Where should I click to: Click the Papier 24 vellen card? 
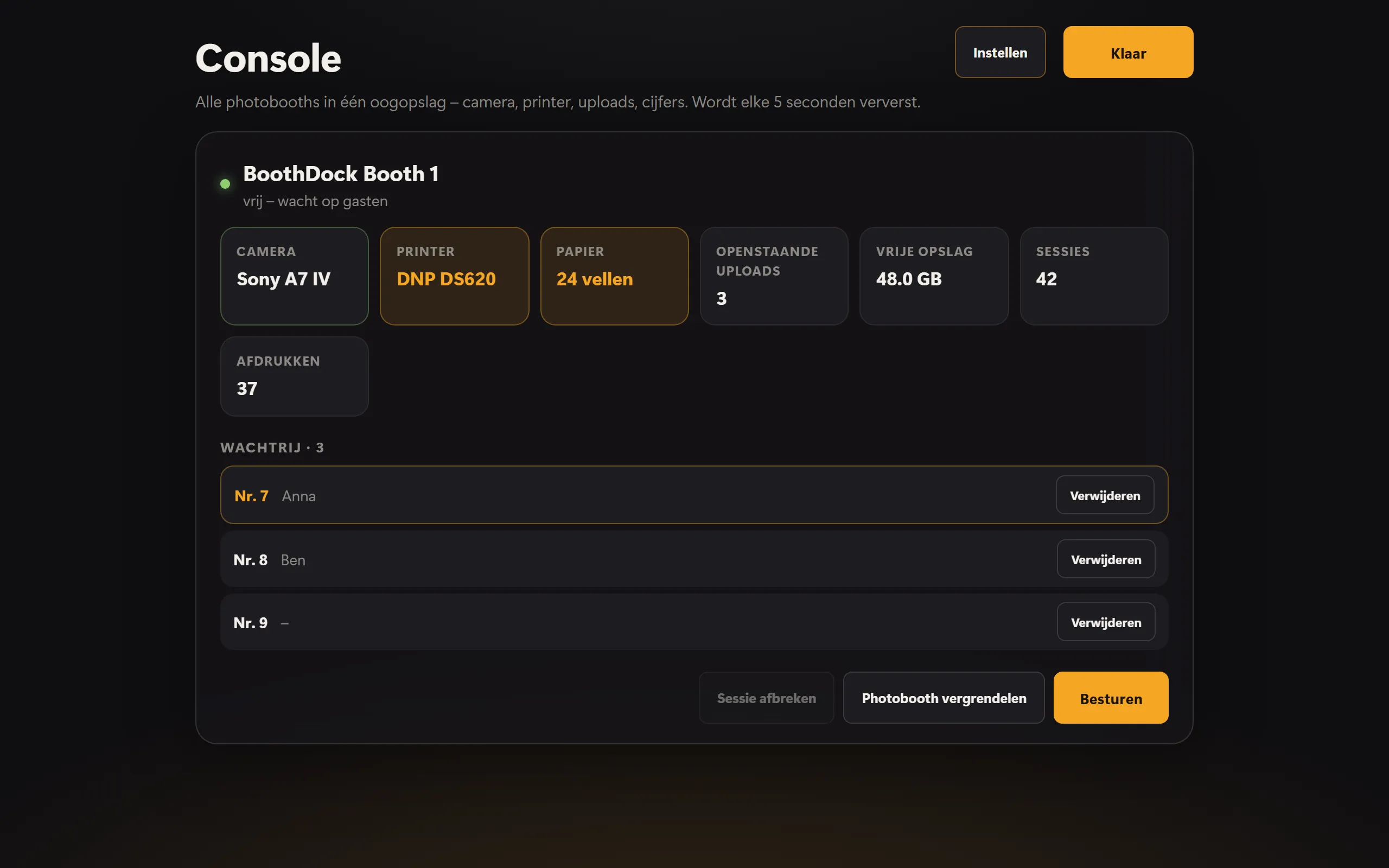click(614, 276)
